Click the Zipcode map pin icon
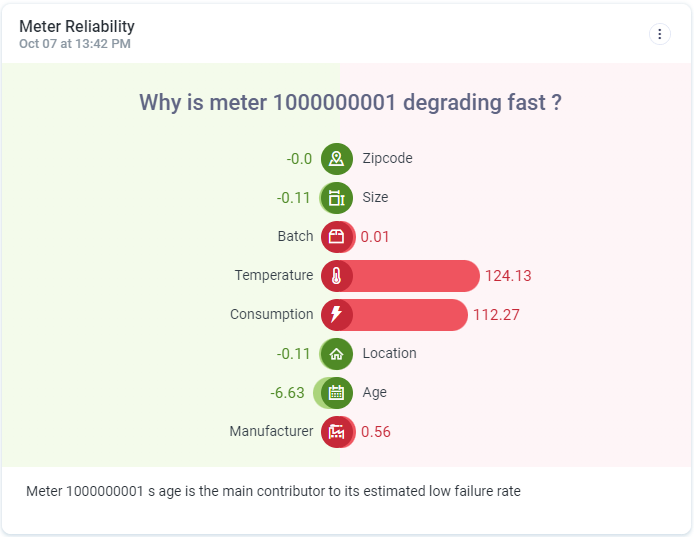Image resolution: width=694 pixels, height=537 pixels. point(337,159)
